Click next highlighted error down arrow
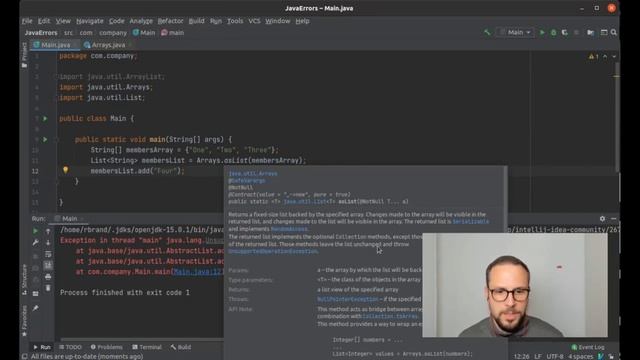The image size is (640, 360). point(614,56)
